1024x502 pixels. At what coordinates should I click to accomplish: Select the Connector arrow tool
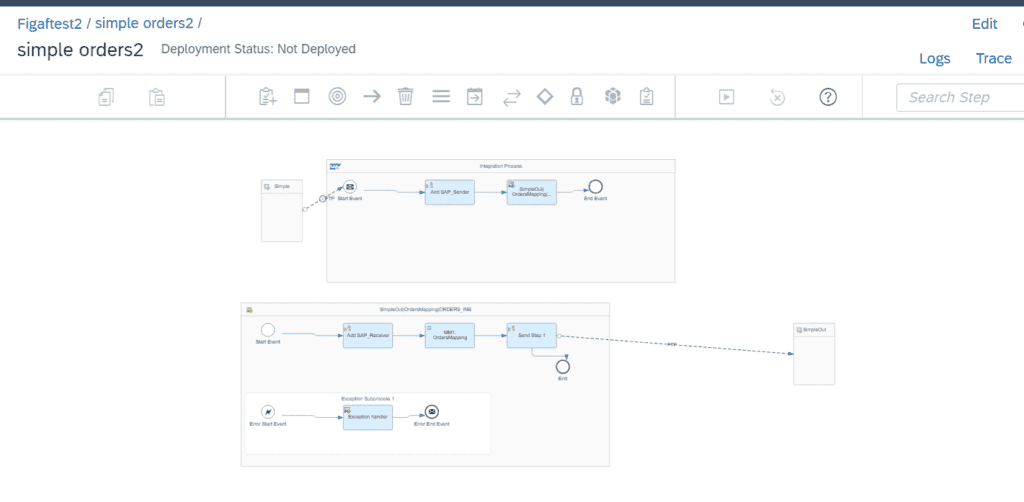tap(372, 97)
